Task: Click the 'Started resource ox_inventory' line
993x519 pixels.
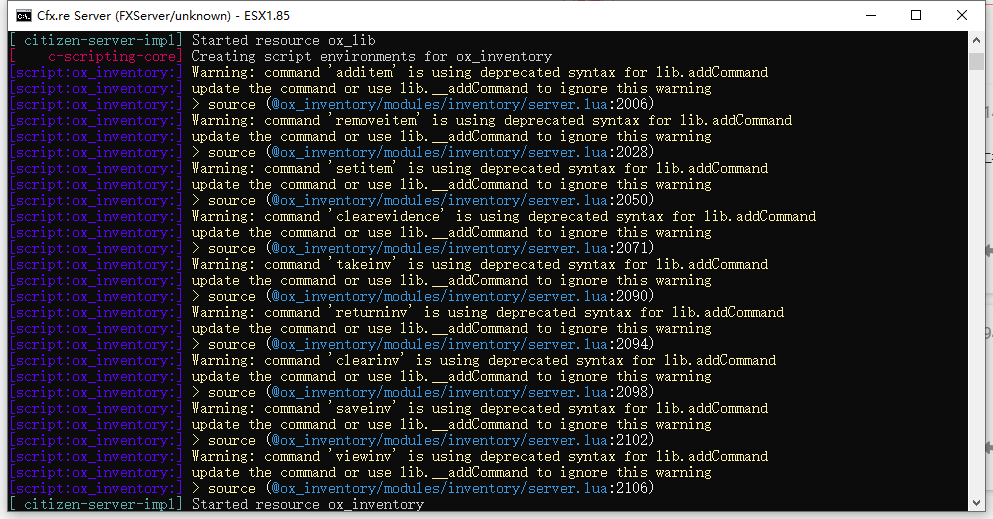Action: [x=308, y=504]
